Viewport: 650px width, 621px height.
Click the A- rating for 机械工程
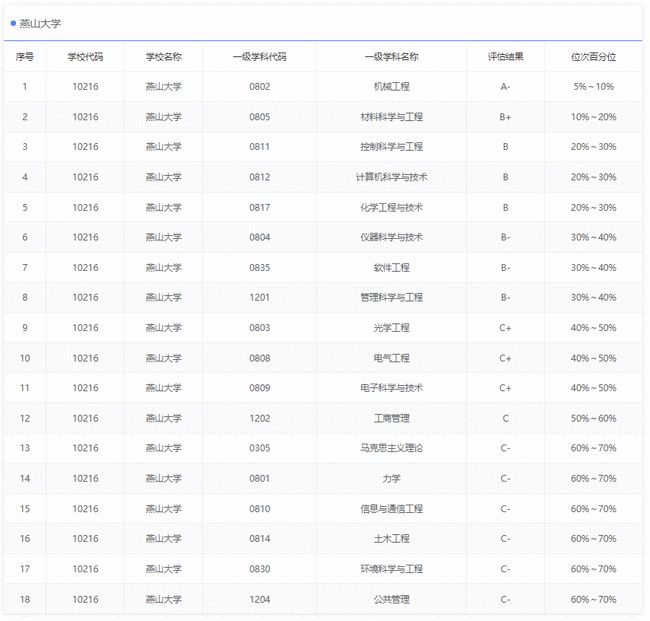tap(505, 86)
